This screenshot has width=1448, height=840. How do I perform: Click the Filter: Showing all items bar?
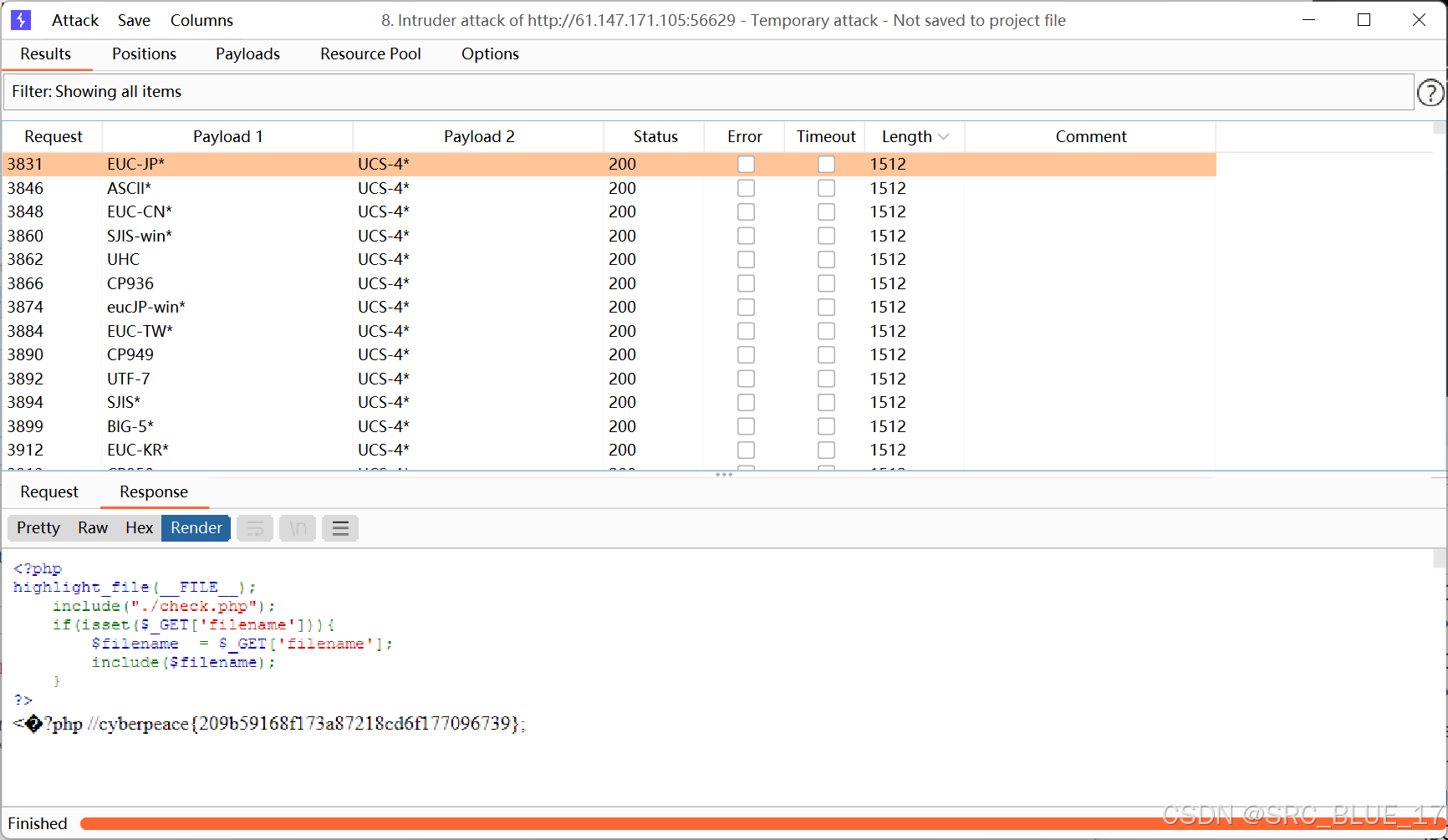pyautogui.click(x=709, y=92)
